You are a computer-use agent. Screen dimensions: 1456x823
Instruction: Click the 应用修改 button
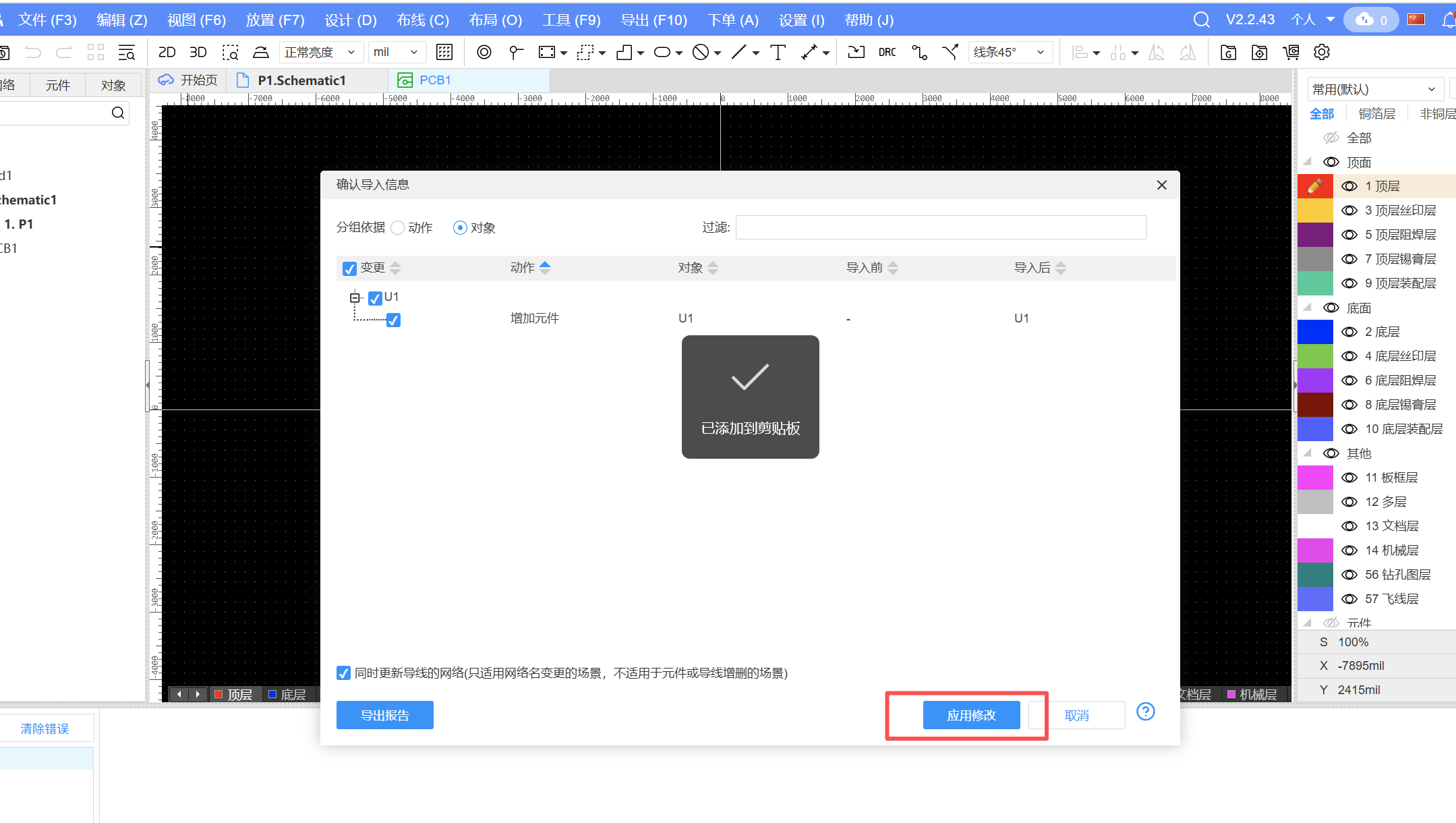[971, 715]
